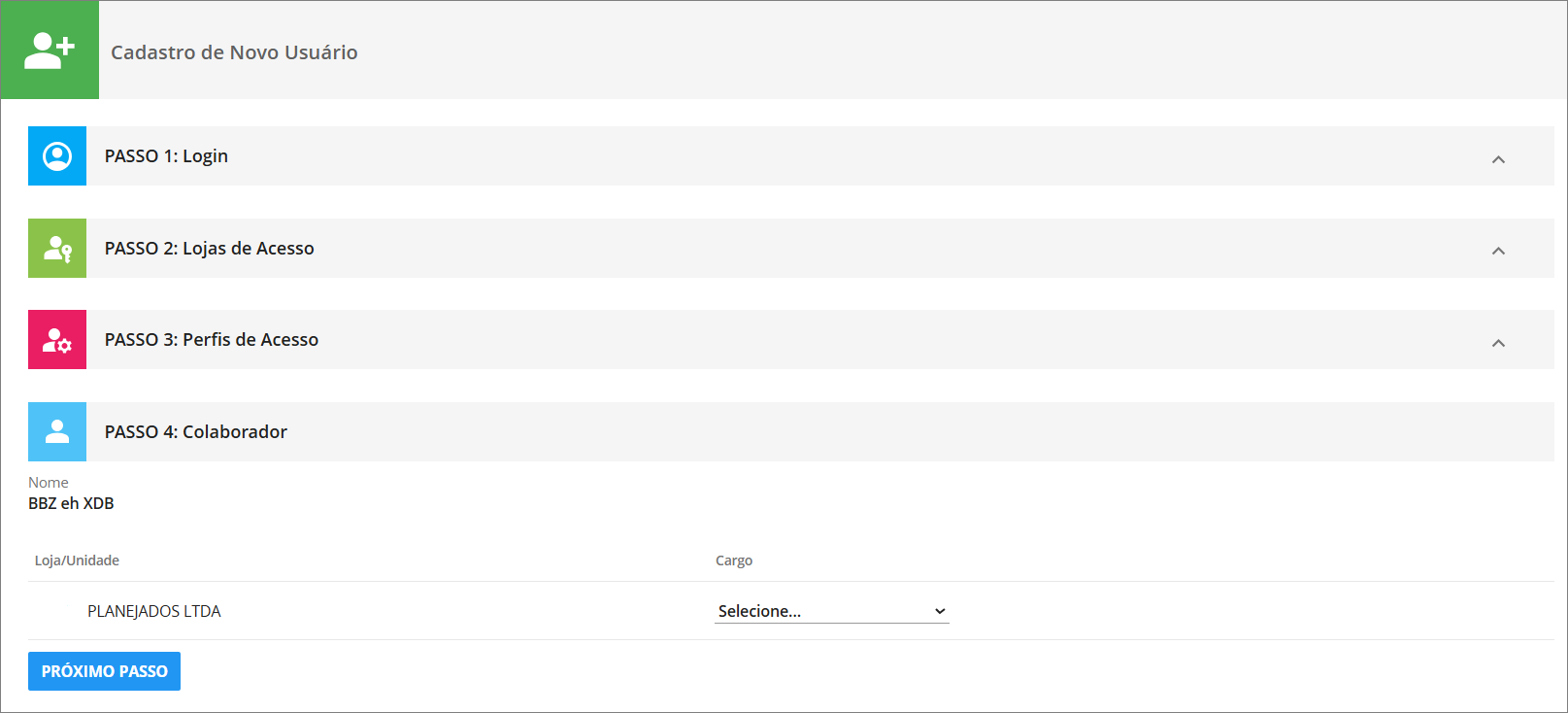Click the name value BBZ eh XDB
Screen dimensions: 1568x713
pyautogui.click(x=71, y=503)
